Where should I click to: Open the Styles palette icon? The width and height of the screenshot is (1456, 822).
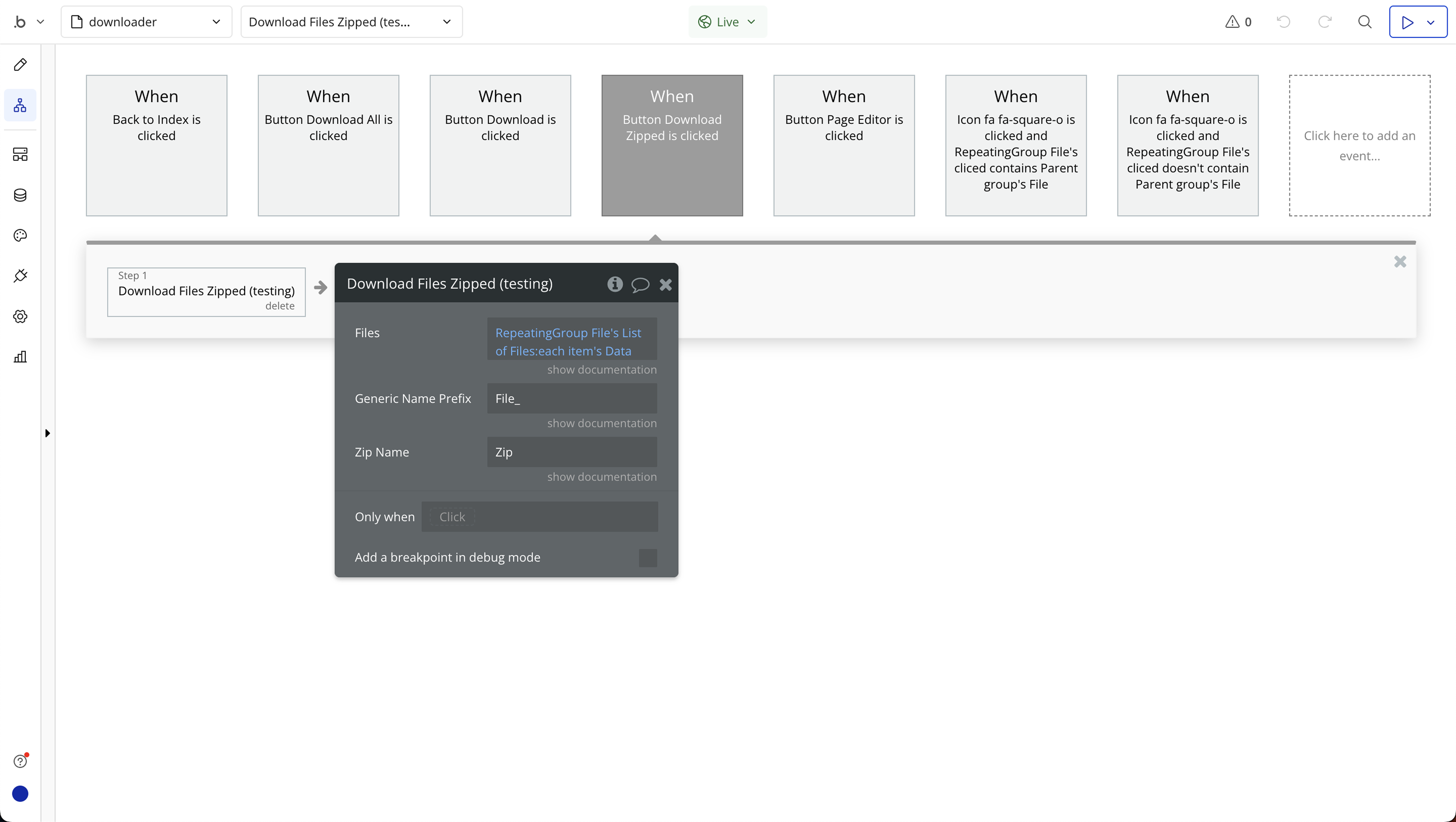(20, 235)
